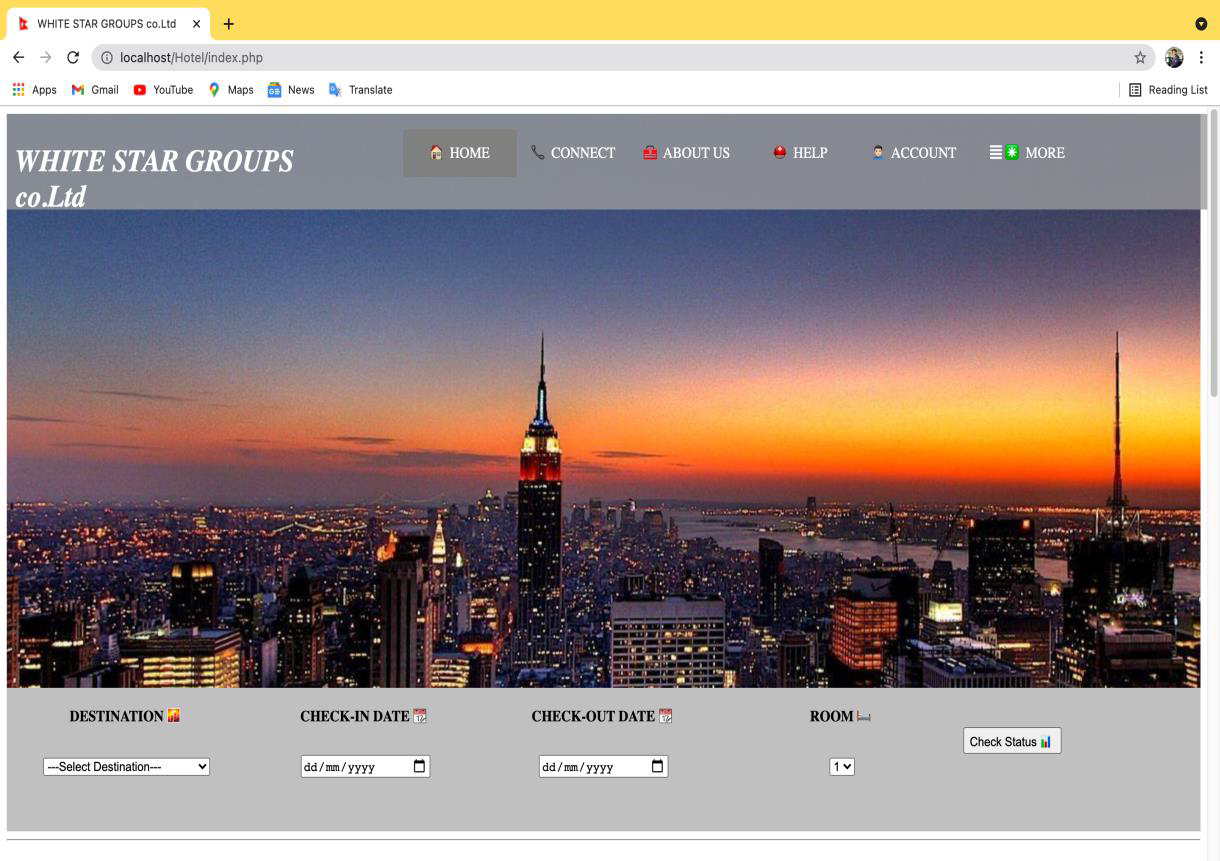1220x861 pixels.
Task: Open the MORE navigation menu
Action: (x=1044, y=152)
